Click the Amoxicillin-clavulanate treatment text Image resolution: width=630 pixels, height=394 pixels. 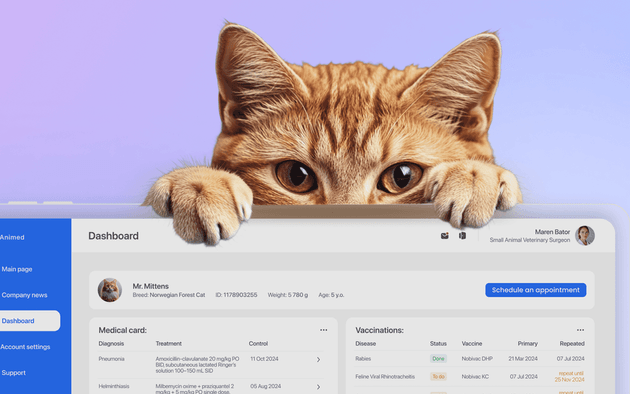(197, 365)
